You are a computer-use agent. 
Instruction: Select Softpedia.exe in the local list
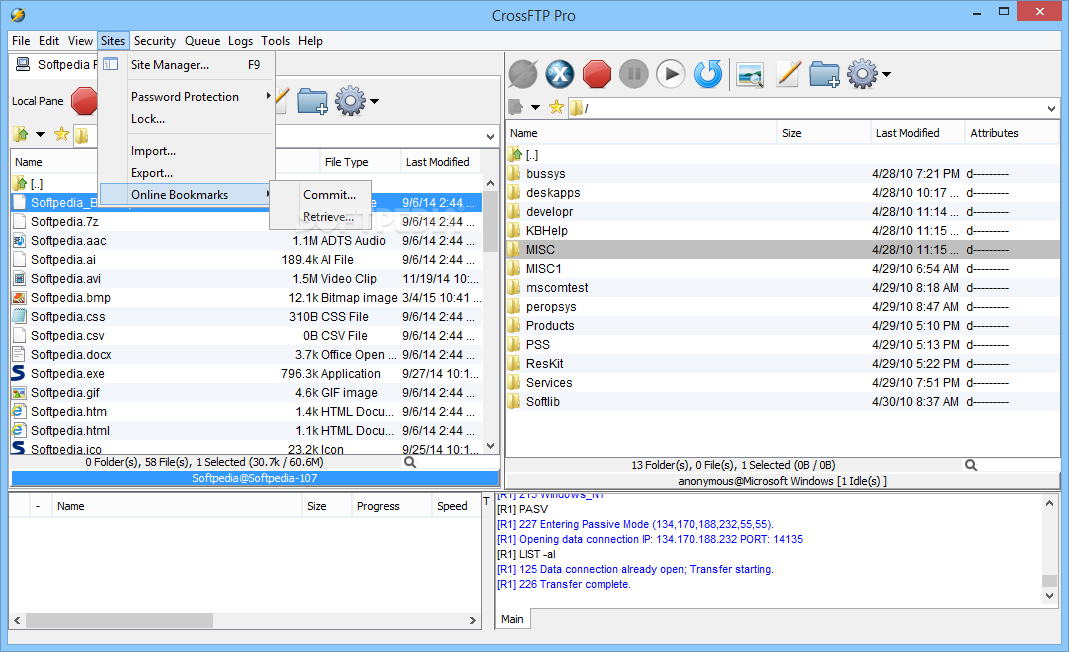[x=247, y=374]
